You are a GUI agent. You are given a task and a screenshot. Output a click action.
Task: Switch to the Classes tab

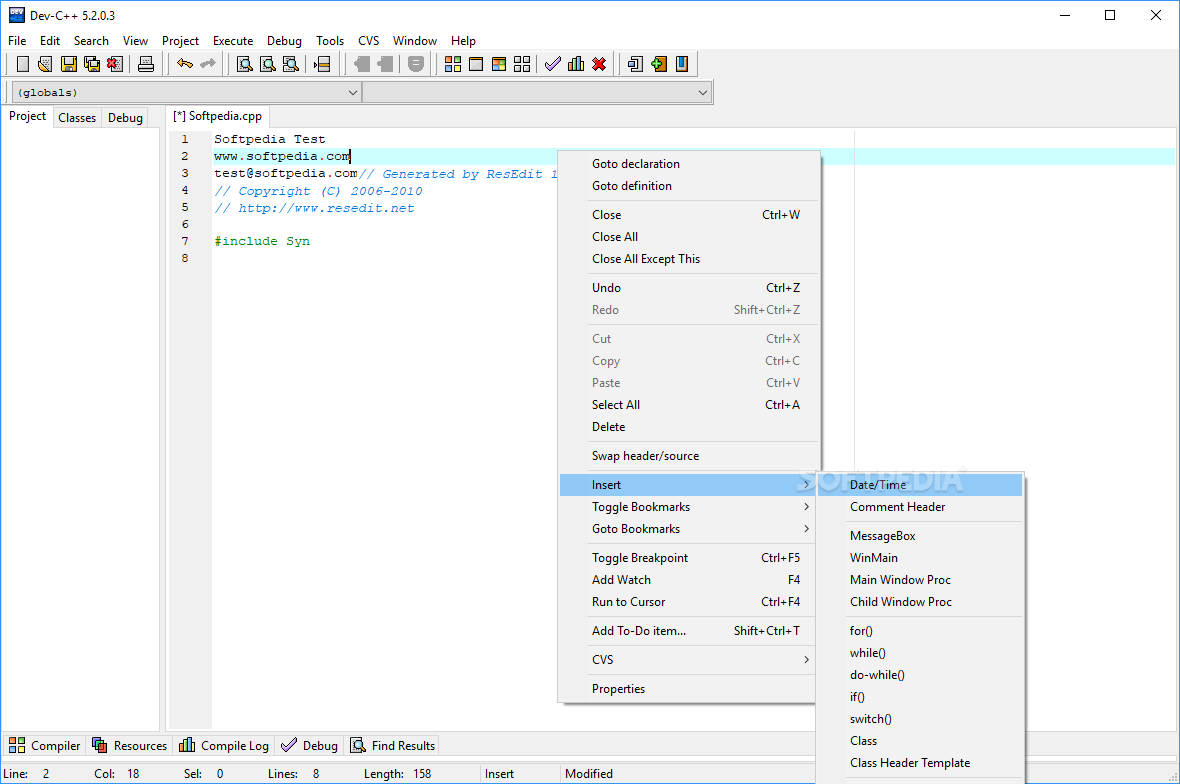(77, 117)
